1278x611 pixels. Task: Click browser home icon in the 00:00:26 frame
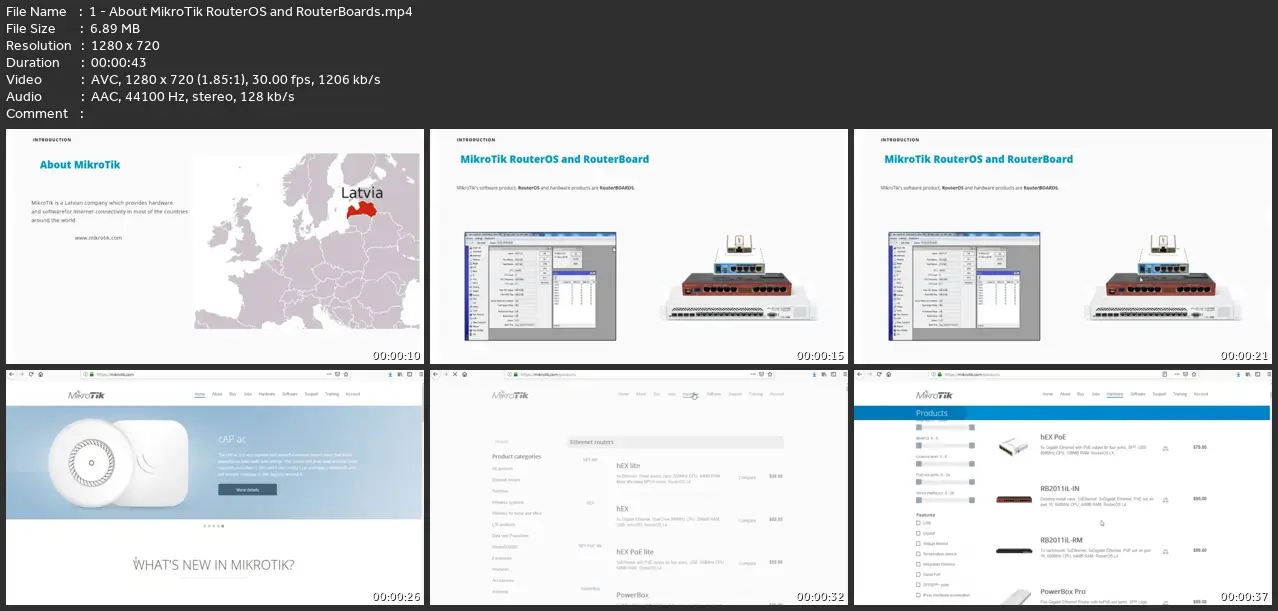point(39,374)
